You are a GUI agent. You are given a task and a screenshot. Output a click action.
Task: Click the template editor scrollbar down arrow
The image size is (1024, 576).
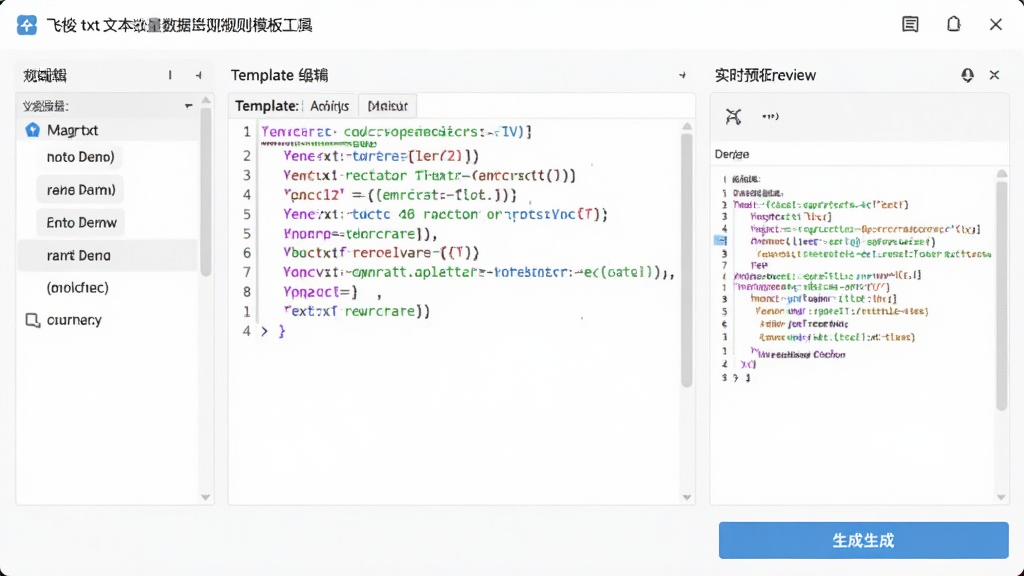686,498
